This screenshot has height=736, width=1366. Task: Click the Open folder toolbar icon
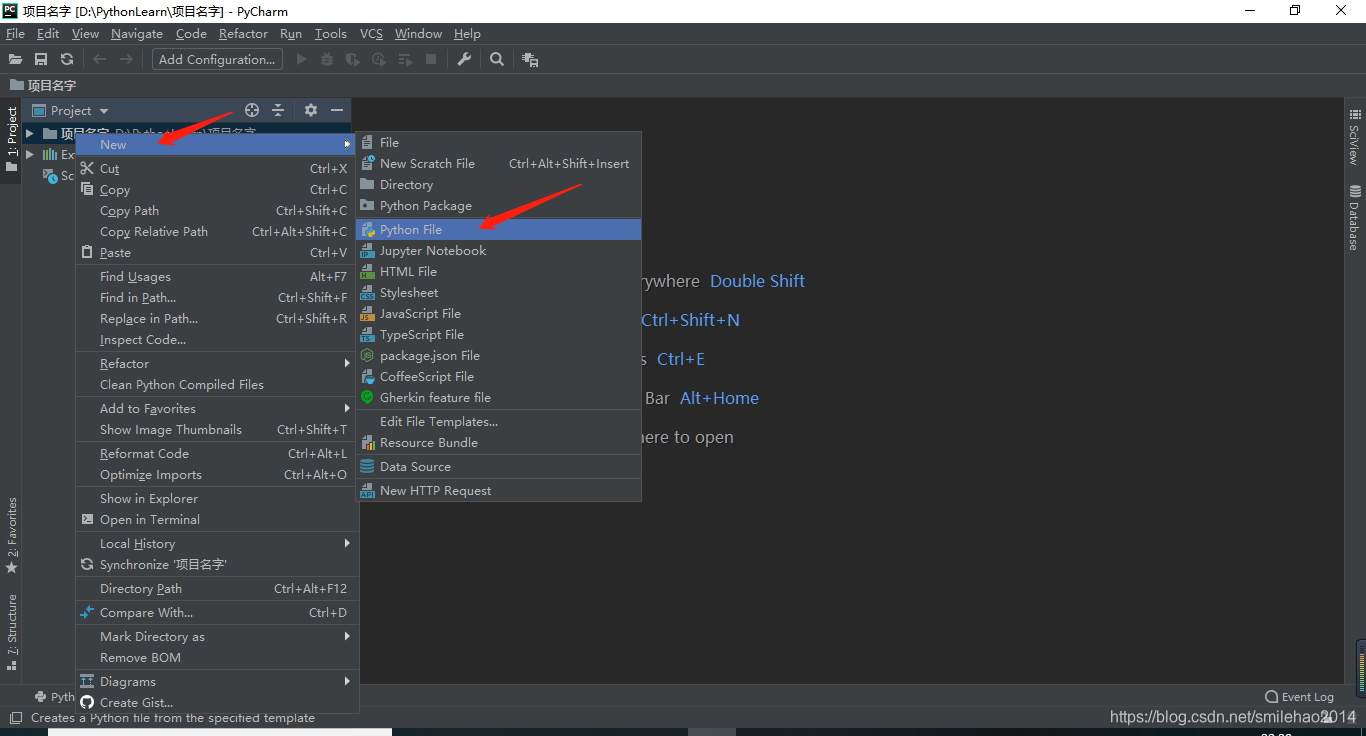pyautogui.click(x=15, y=60)
